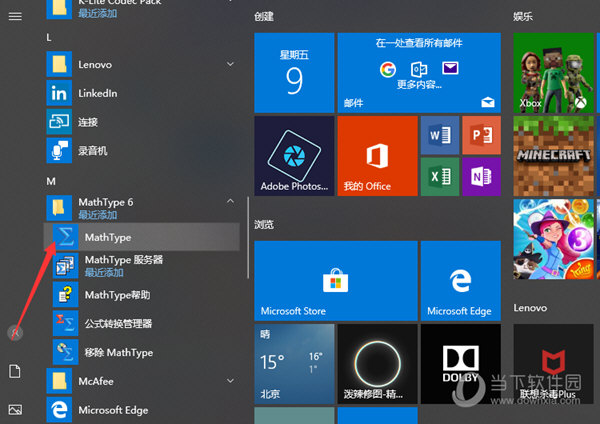This screenshot has width=600, height=424.
Task: Launch Excel from the small tile
Action: (x=440, y=177)
